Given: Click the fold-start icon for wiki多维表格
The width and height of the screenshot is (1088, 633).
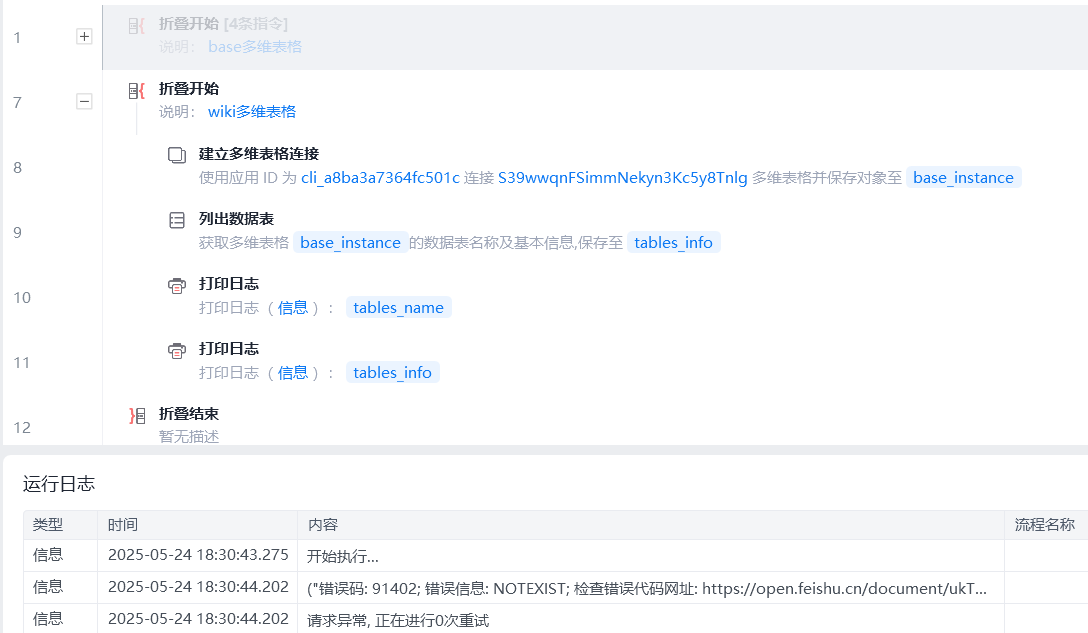Looking at the screenshot, I should (x=137, y=91).
